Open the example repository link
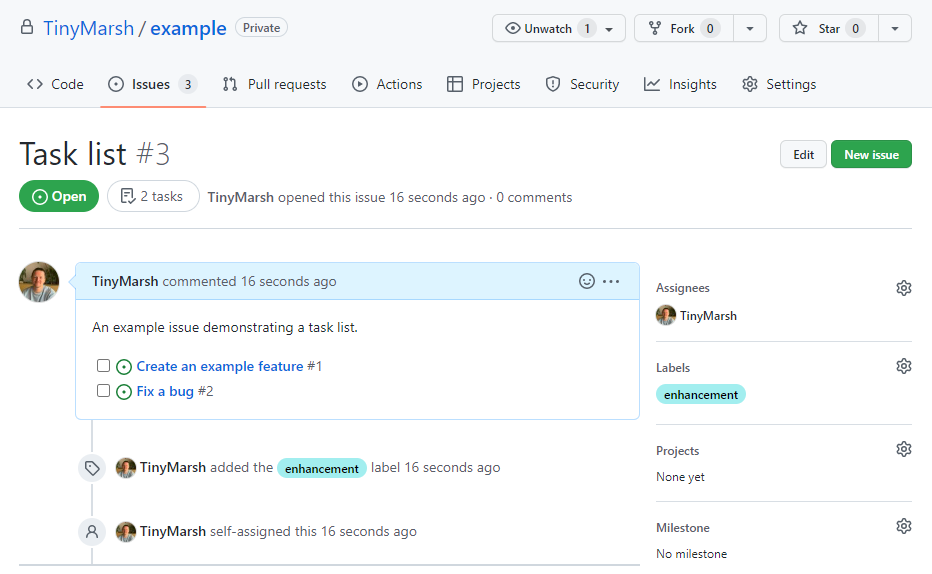Screen dimensions: 932x574 click(188, 29)
